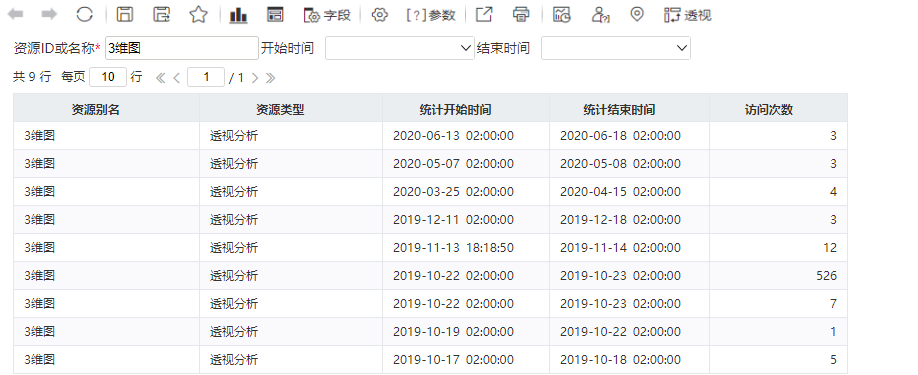Viewport: 918px width, 375px height.
Task: Click the 统计开始时间 column header
Action: tap(455, 109)
